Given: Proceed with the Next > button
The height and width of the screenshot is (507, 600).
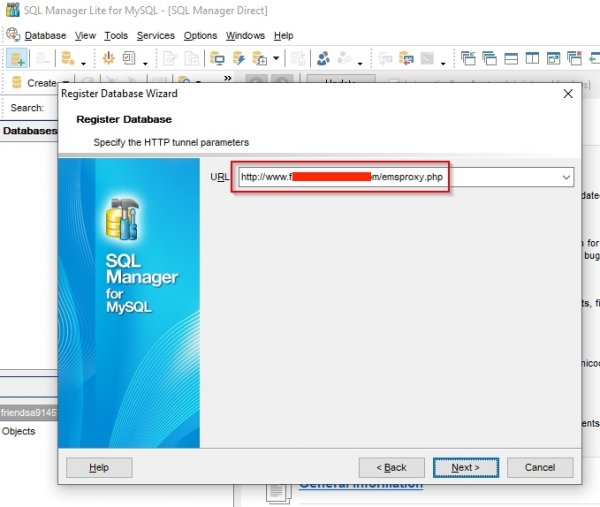Looking at the screenshot, I should [466, 468].
